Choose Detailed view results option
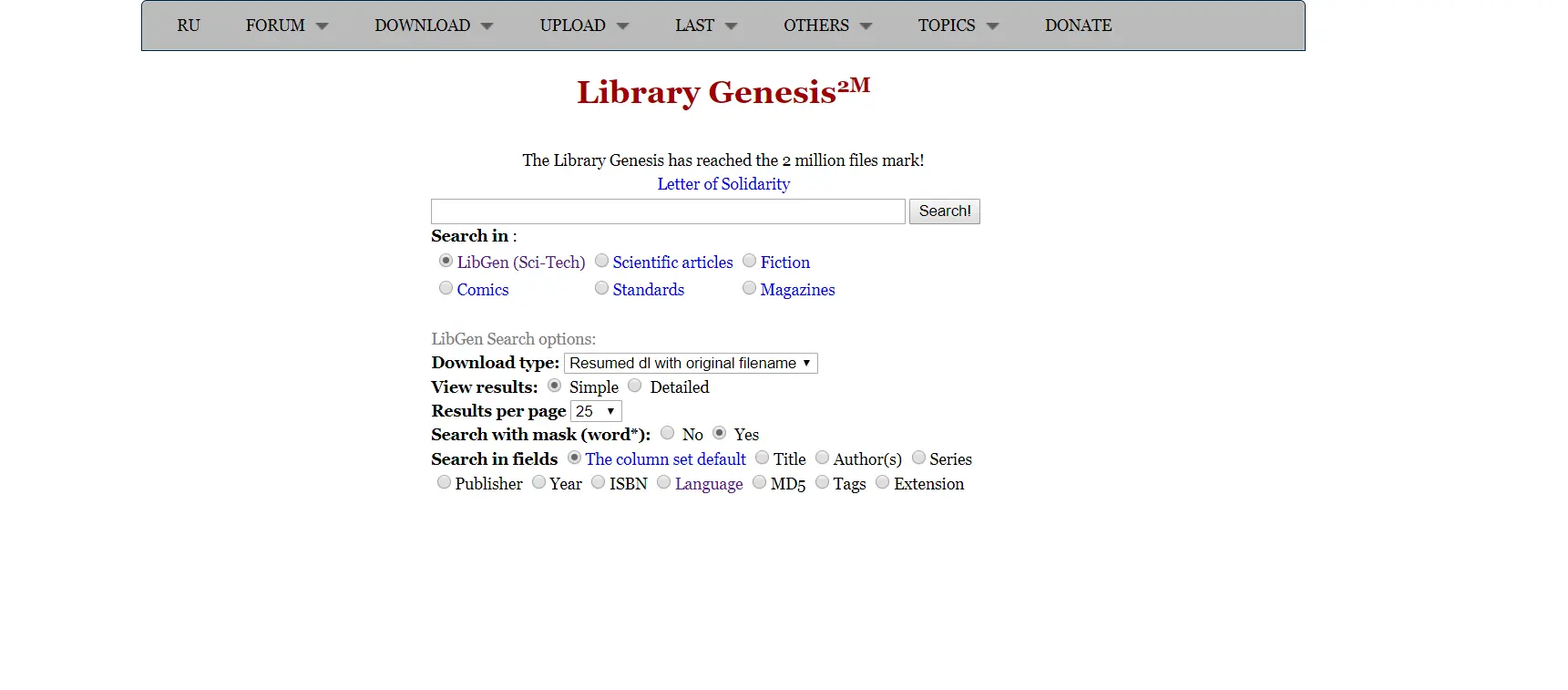Image resolution: width=1568 pixels, height=690 pixels. [635, 386]
